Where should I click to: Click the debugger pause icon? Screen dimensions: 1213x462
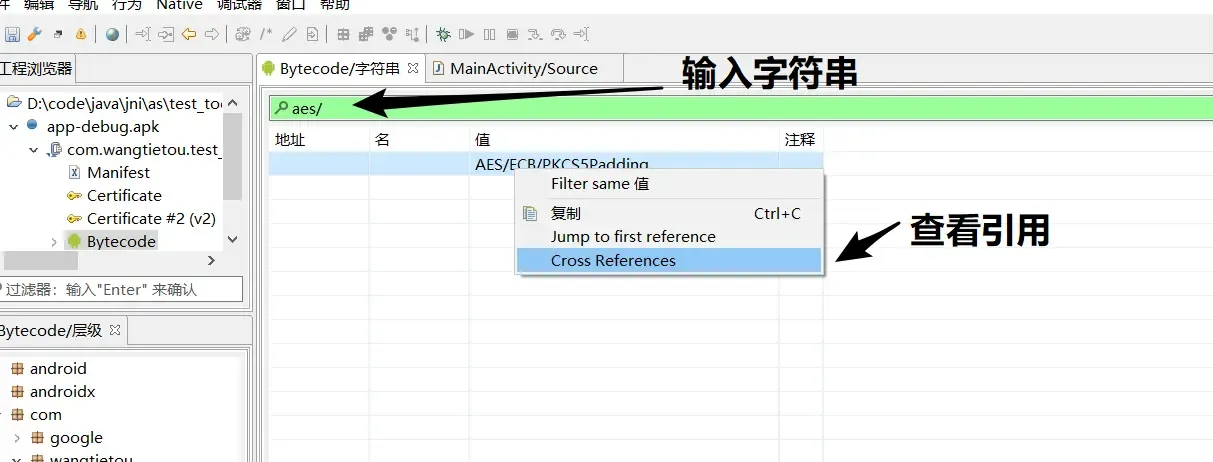pyautogui.click(x=489, y=34)
